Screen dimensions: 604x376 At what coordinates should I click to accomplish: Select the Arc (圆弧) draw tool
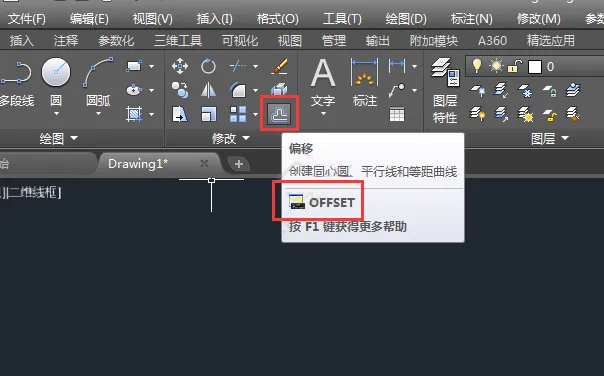point(98,72)
